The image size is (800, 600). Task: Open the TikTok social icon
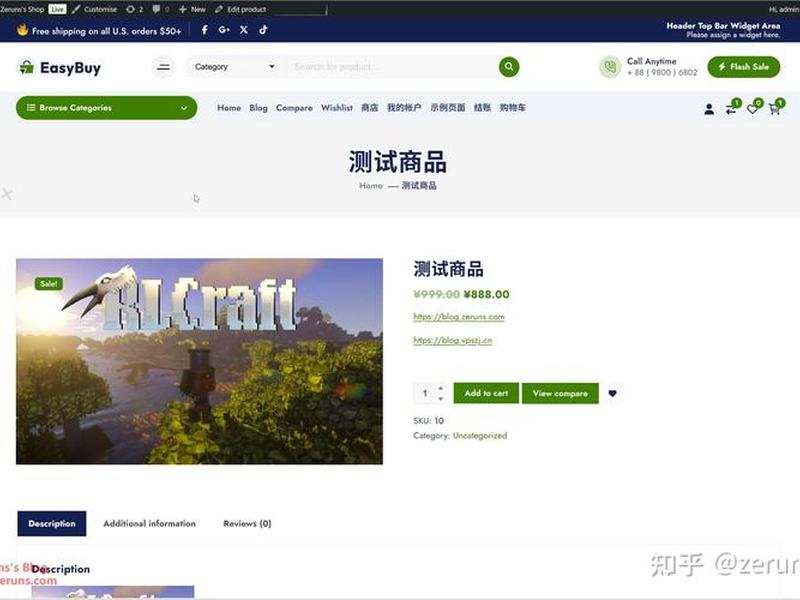(263, 30)
